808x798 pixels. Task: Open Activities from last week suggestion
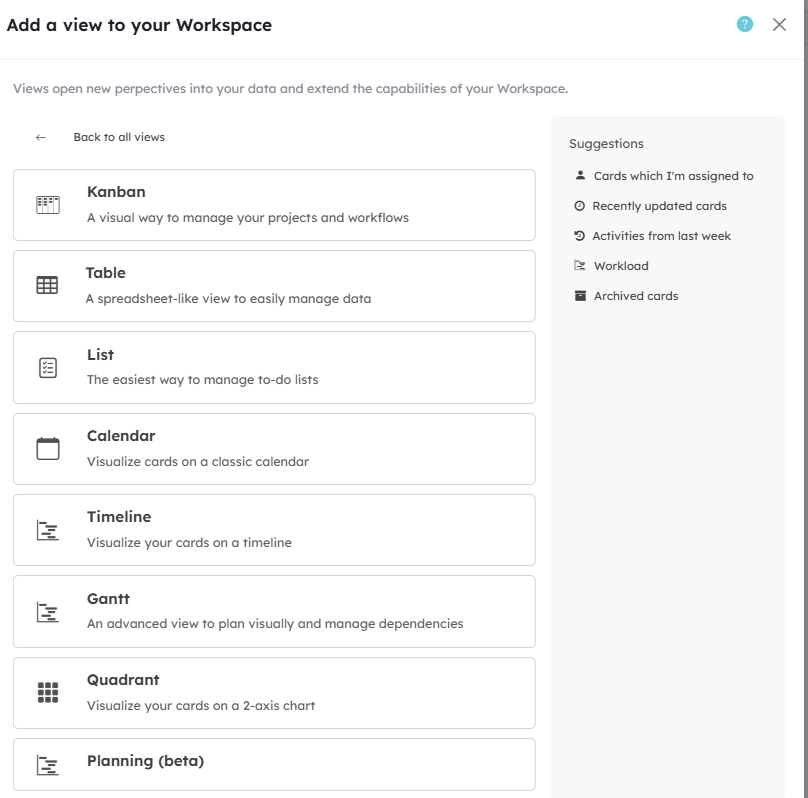coord(661,236)
